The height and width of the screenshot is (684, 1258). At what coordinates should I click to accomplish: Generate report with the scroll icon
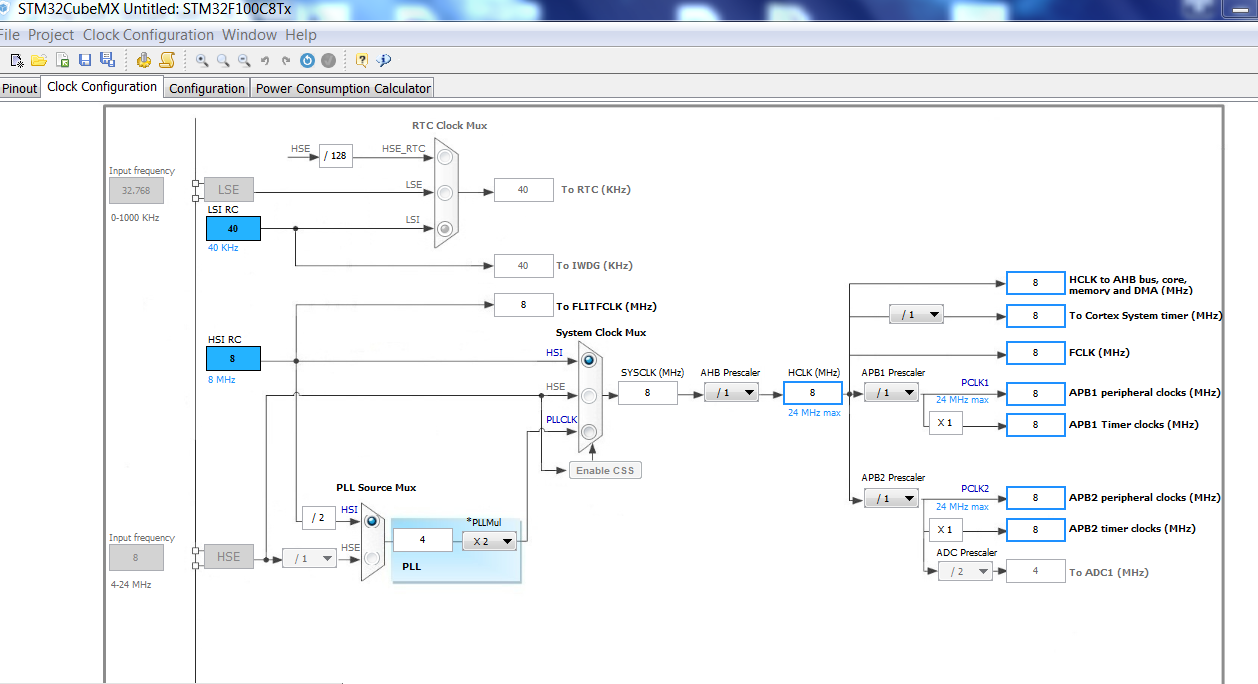[x=167, y=60]
